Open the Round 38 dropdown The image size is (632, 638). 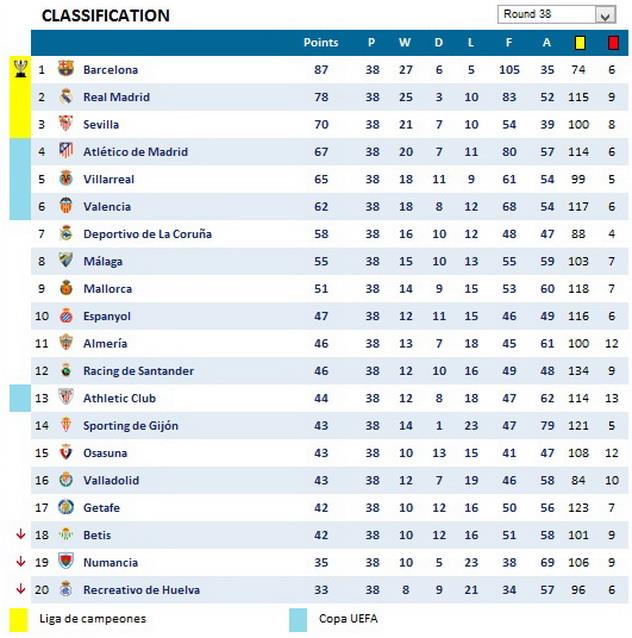(547, 14)
